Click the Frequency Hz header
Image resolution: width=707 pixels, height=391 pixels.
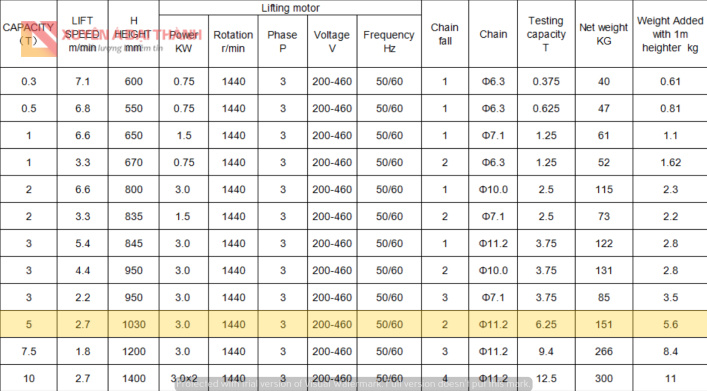[389, 41]
